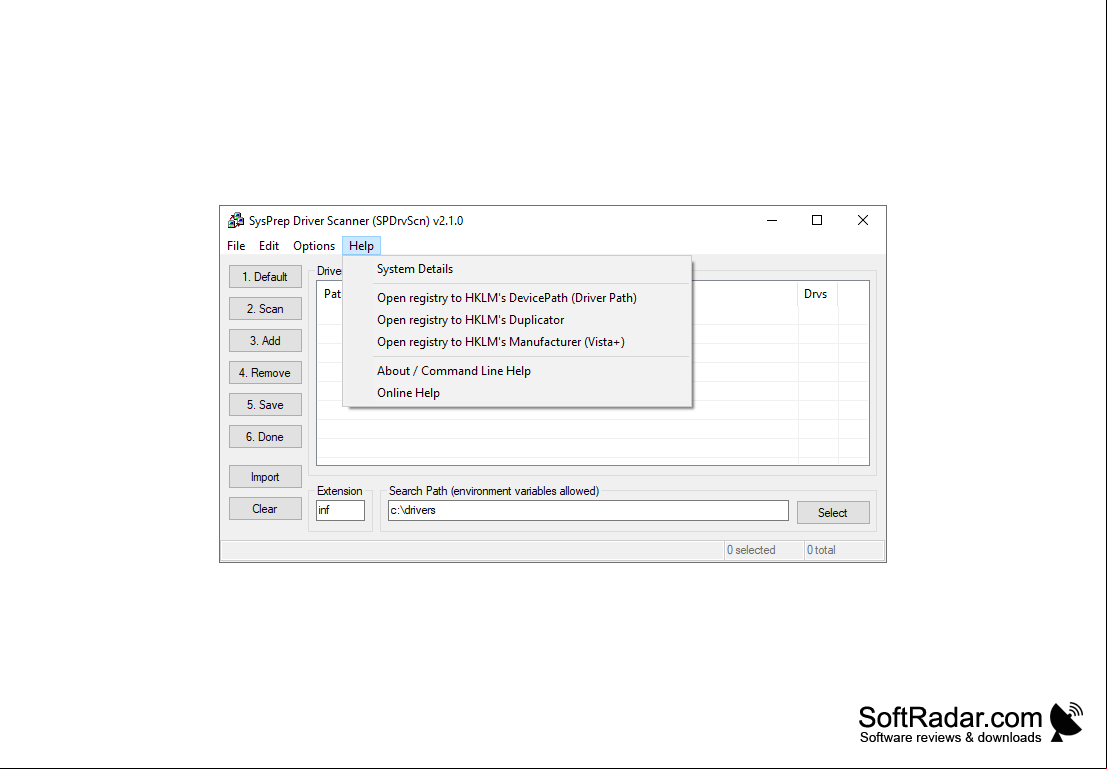Select Open registry to HKLM's Duplicator

(x=517, y=320)
